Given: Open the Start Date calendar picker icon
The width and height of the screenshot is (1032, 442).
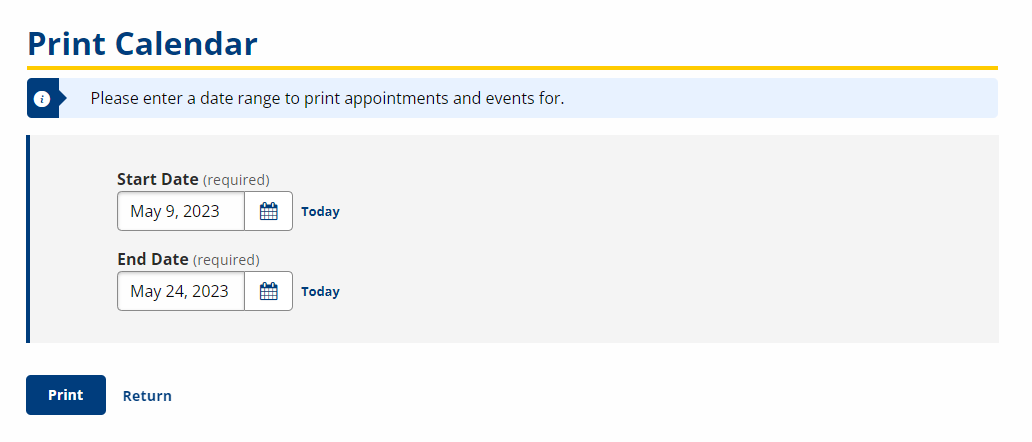Looking at the screenshot, I should [269, 211].
